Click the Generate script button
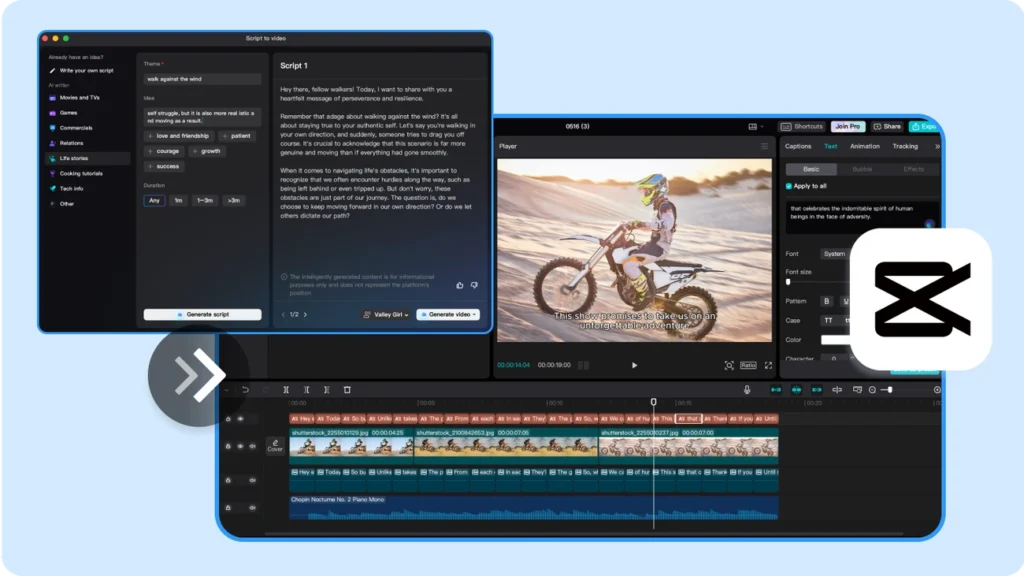 click(202, 314)
